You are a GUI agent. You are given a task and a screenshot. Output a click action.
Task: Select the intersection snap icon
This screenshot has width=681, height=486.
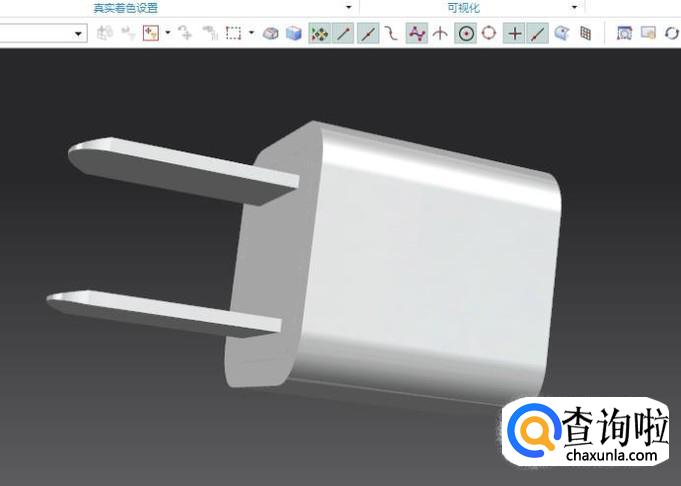point(441,33)
